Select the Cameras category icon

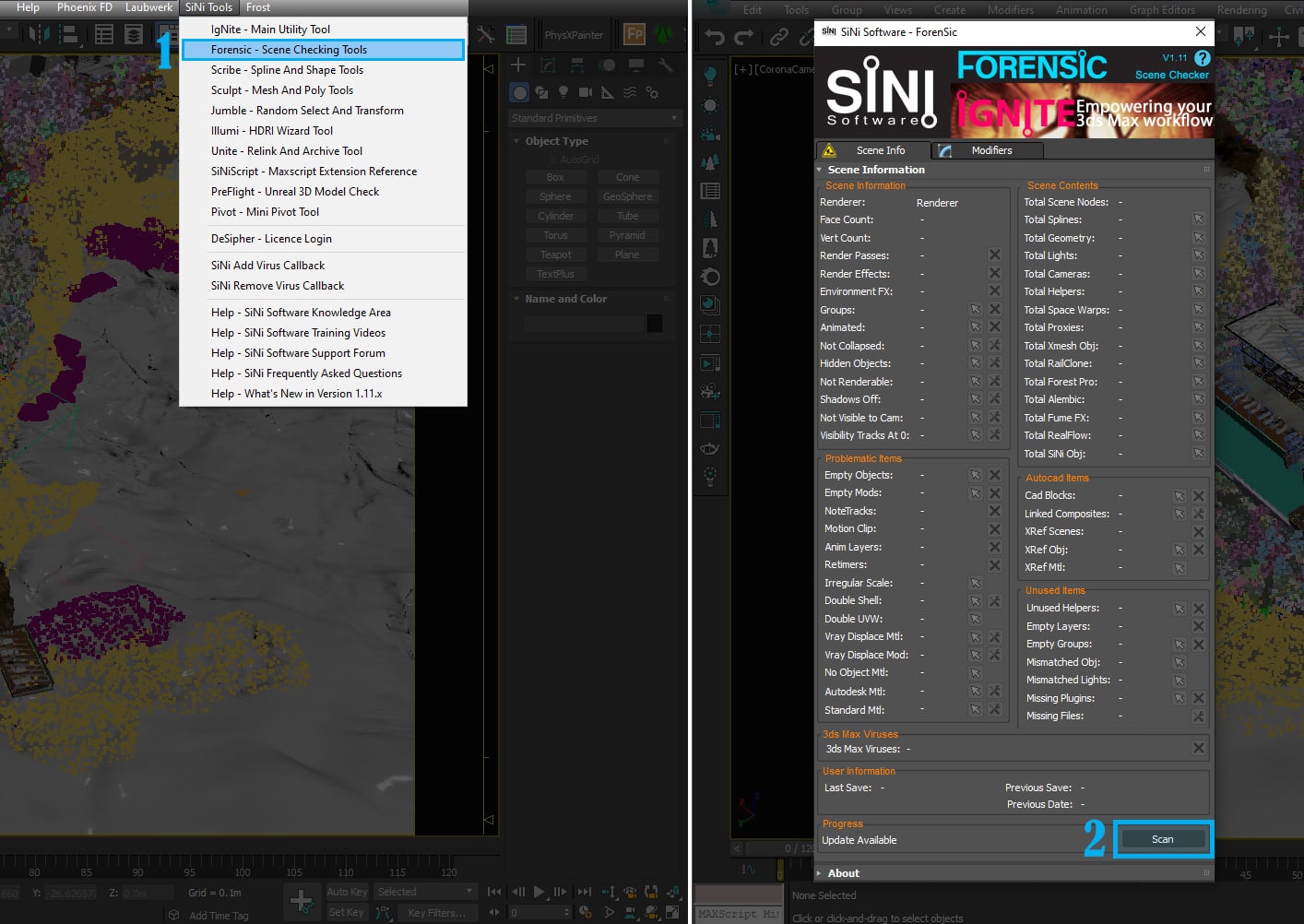[586, 92]
